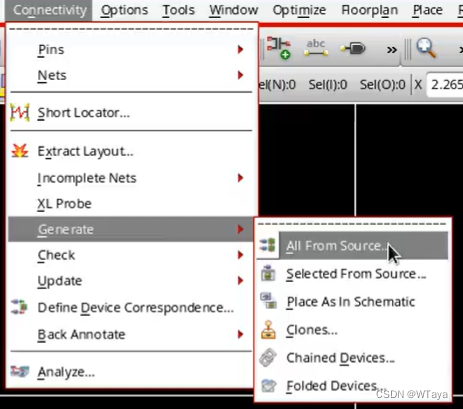The width and height of the screenshot is (463, 409).
Task: Click the Incomplete Nets submenu arrow
Action: tap(240, 178)
